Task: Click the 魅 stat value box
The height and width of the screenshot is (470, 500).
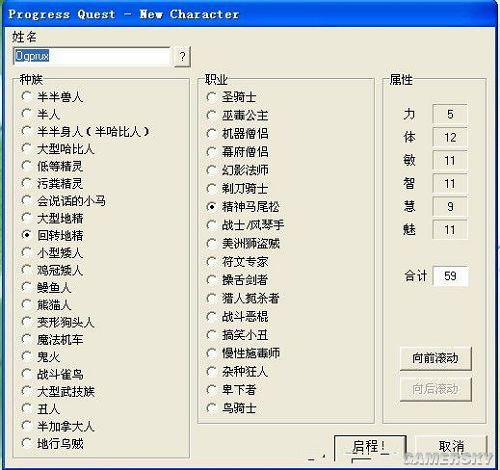Action: (x=450, y=230)
